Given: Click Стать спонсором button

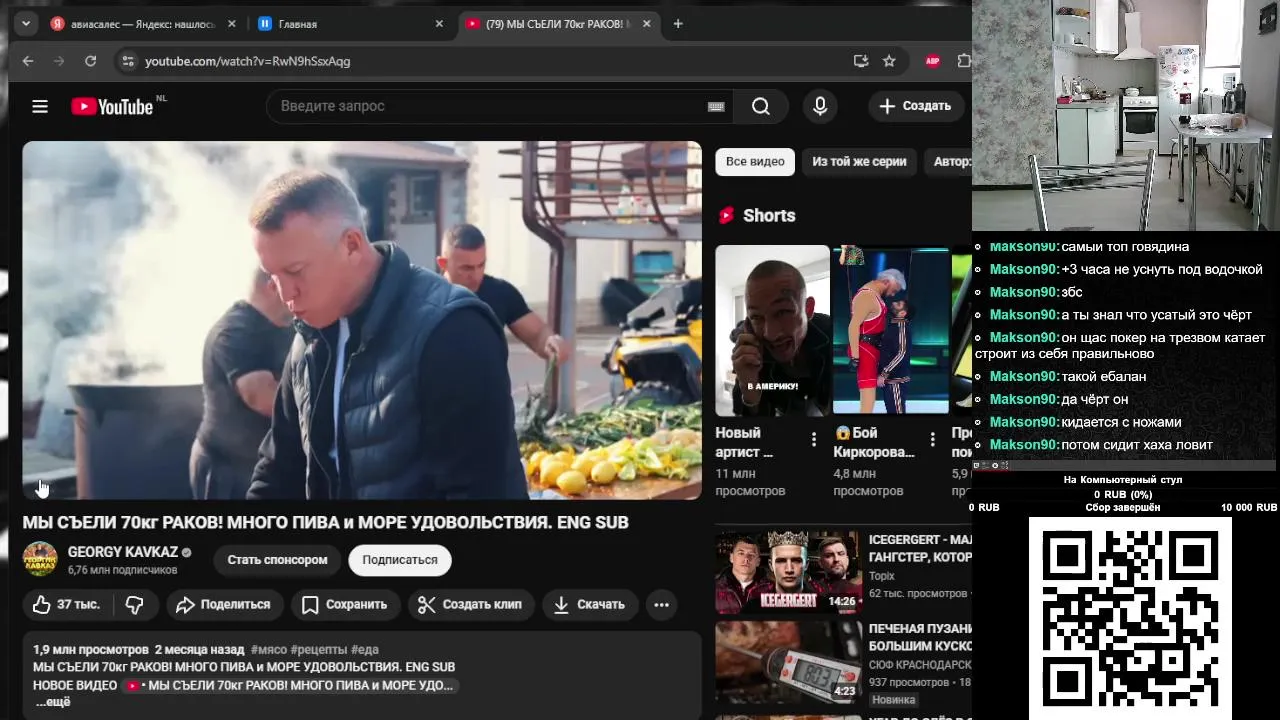Looking at the screenshot, I should 277,560.
